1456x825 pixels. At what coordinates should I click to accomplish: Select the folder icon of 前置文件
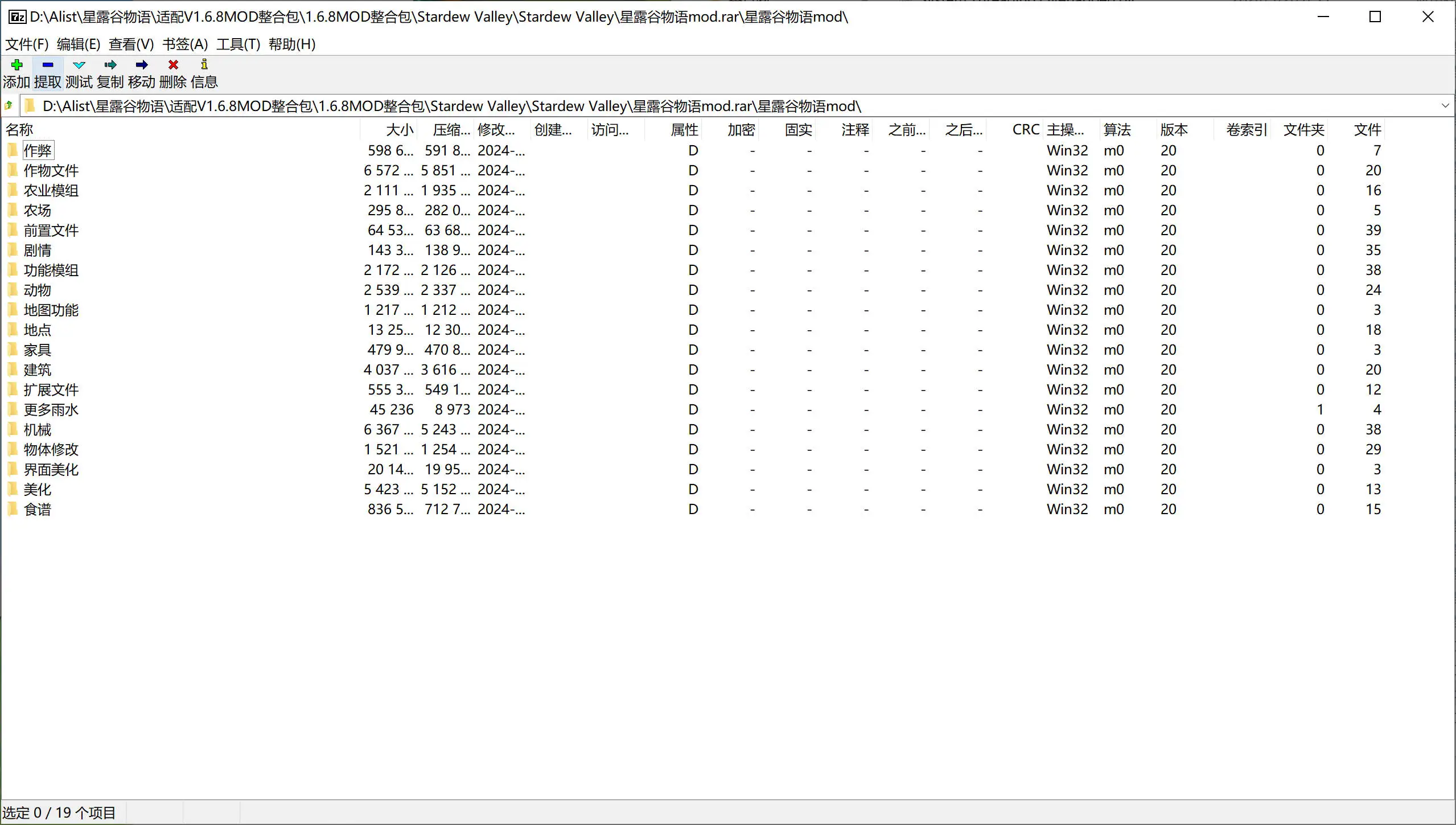tap(13, 230)
